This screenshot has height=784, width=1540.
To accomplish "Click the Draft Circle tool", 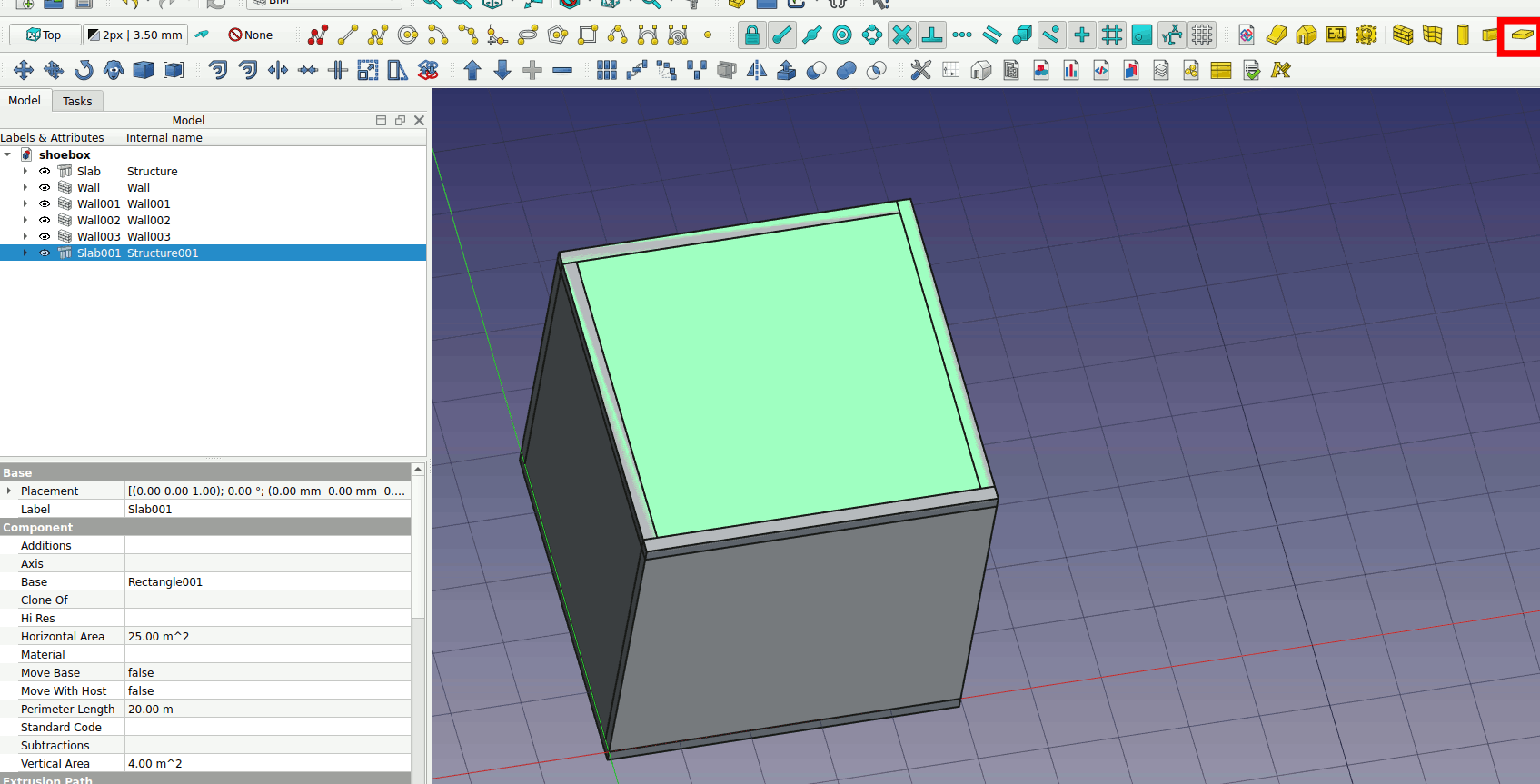I will 408,35.
